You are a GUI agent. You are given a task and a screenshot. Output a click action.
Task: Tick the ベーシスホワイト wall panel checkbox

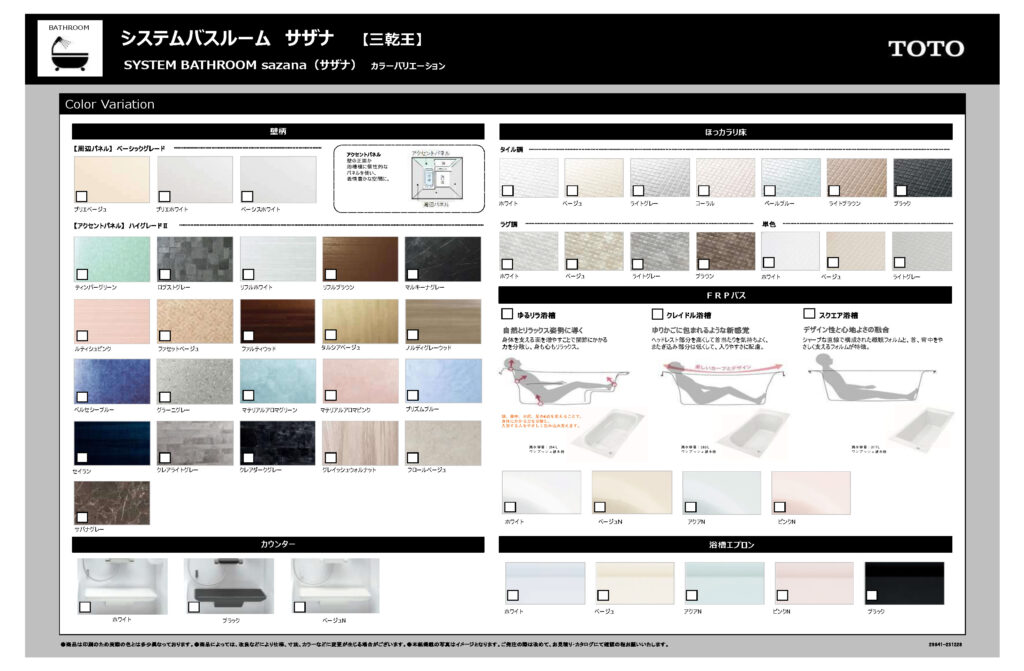click(x=248, y=196)
